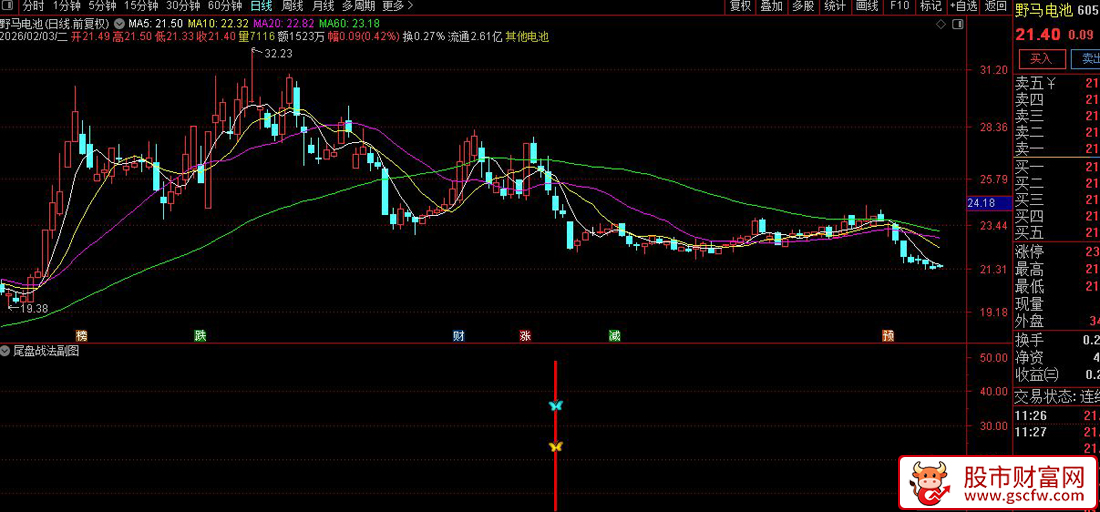Toggle the right info panel icon
Image resolution: width=1100 pixels, height=512 pixels.
point(957,25)
